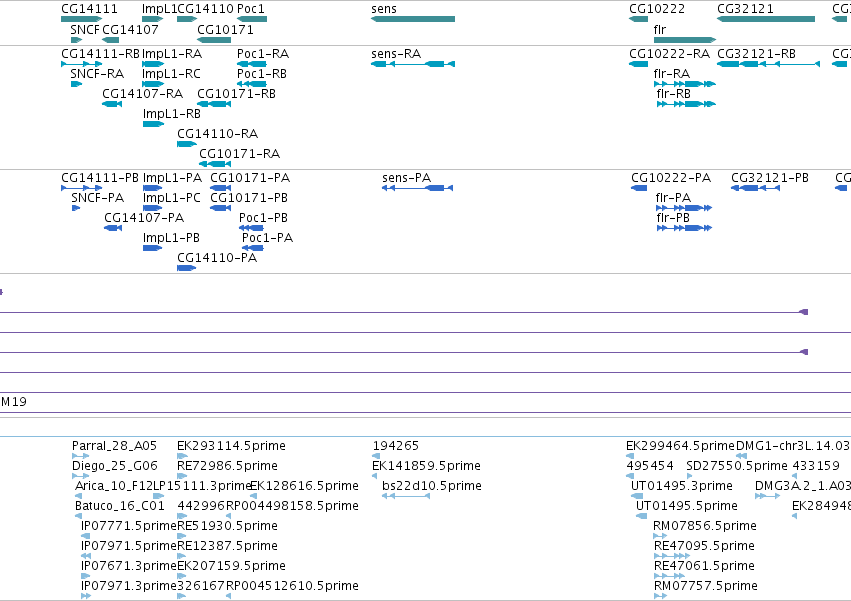The height and width of the screenshot is (601, 851).
Task: Click the ImpL1-PA protein label
Action: pos(172,178)
